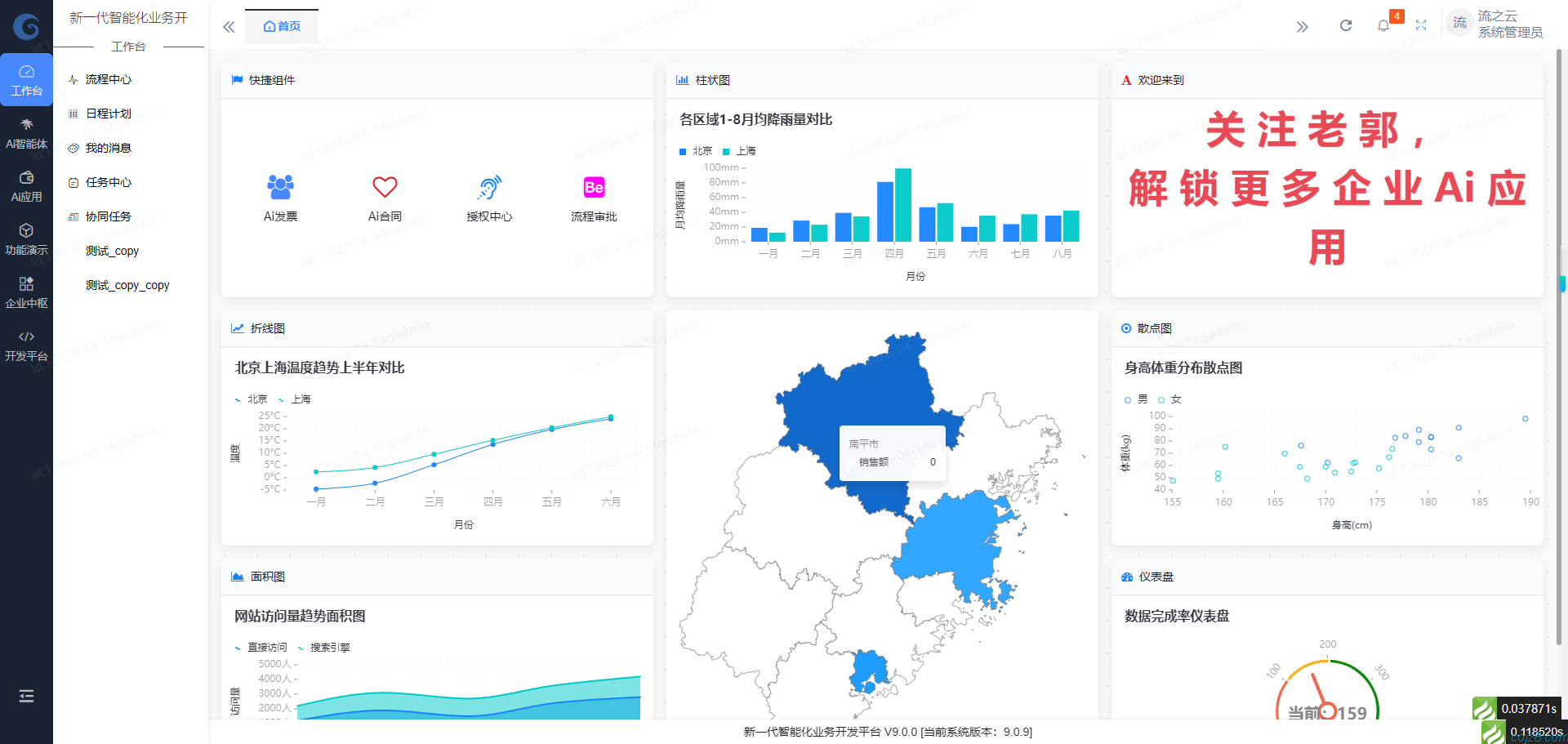
Task: Click the notification bell icon
Action: (1383, 25)
